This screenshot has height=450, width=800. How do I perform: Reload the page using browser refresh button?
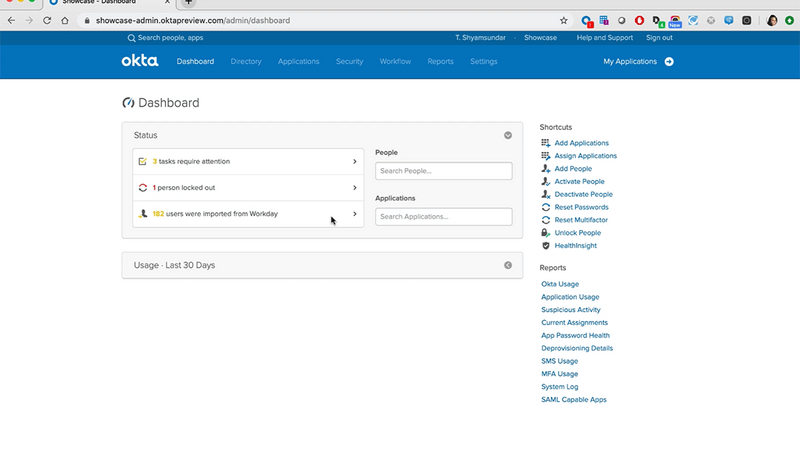tap(46, 20)
